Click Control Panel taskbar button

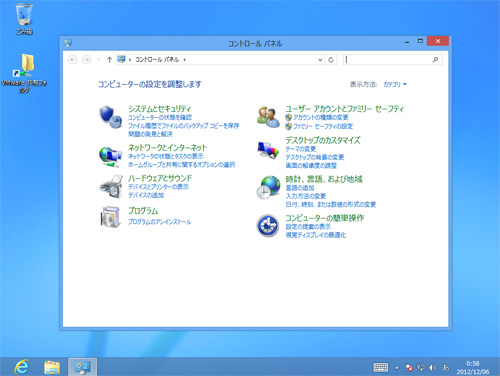point(82,367)
